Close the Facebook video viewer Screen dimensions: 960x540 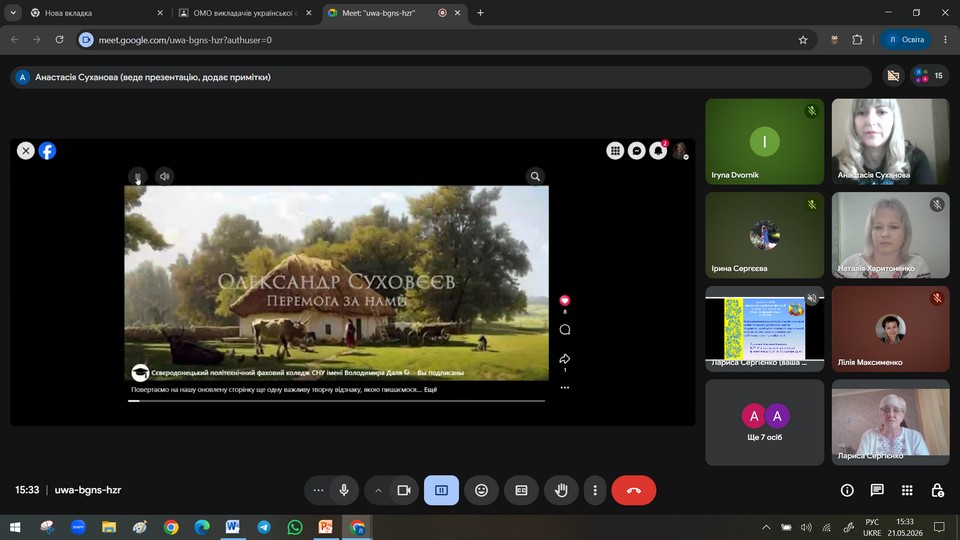26,151
